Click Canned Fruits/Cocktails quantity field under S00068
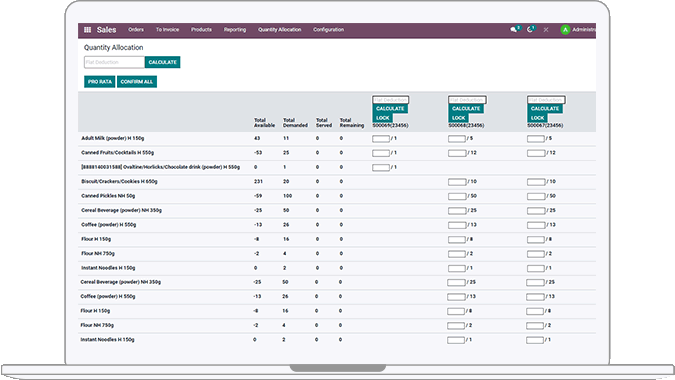This screenshot has width=675, height=380. pos(457,153)
